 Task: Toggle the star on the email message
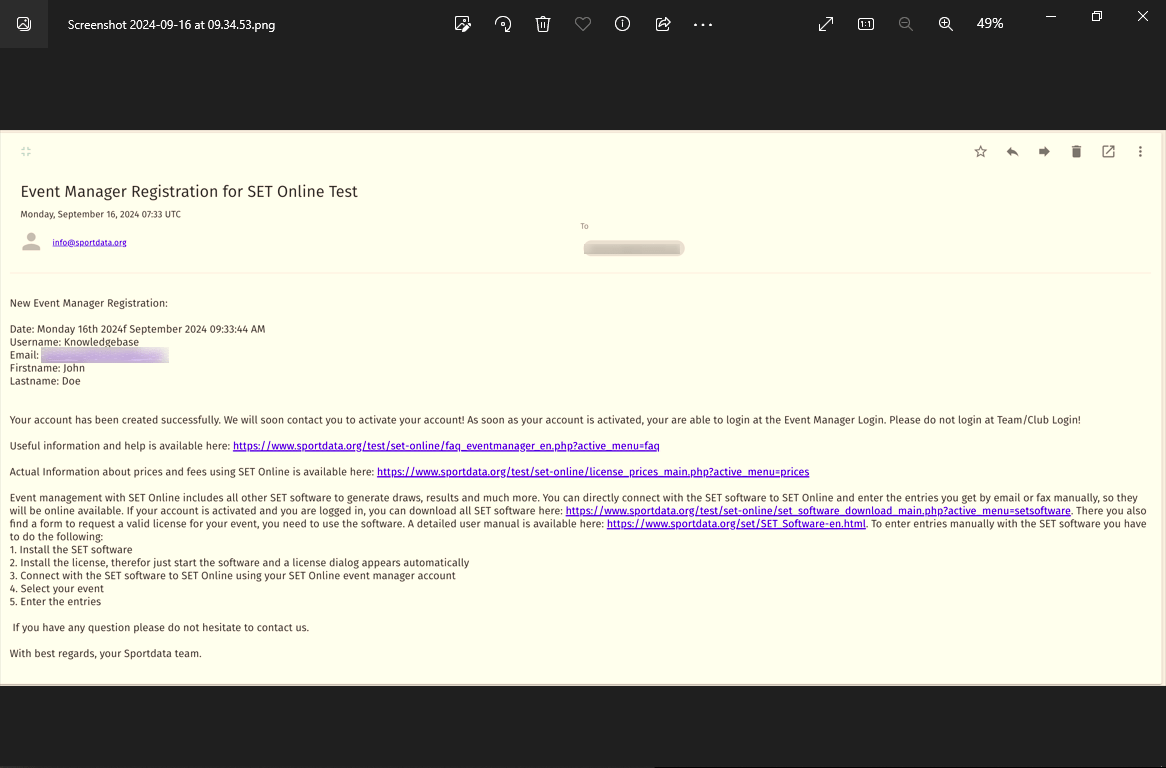pyautogui.click(x=980, y=152)
